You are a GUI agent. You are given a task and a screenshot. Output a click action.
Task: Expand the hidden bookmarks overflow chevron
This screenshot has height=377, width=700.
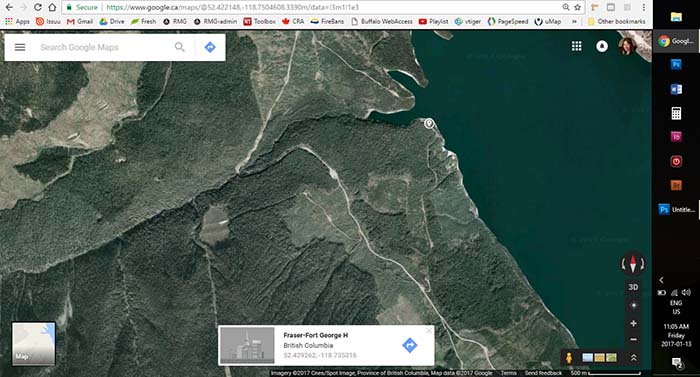pos(575,21)
